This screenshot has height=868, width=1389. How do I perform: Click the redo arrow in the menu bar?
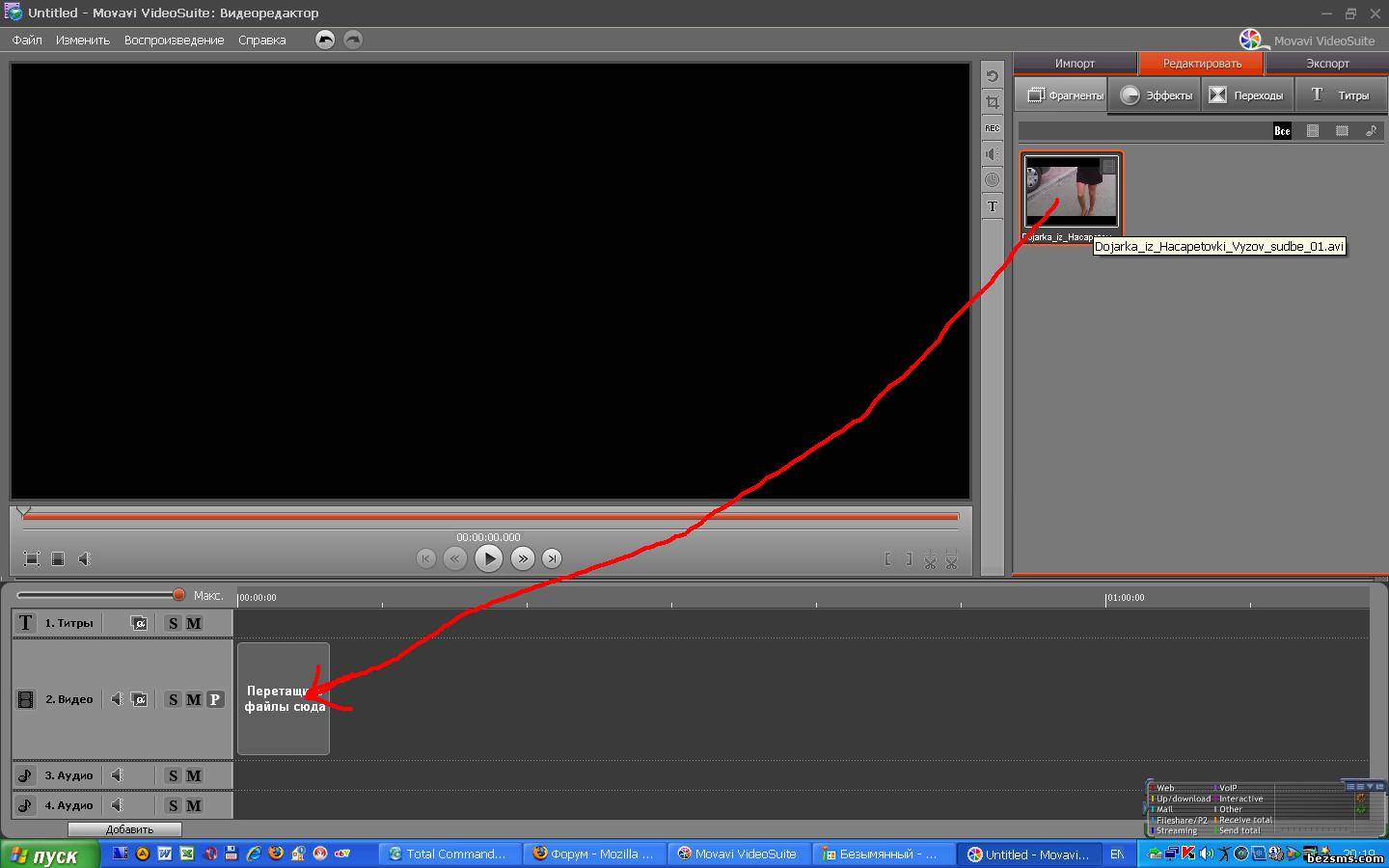(x=353, y=40)
